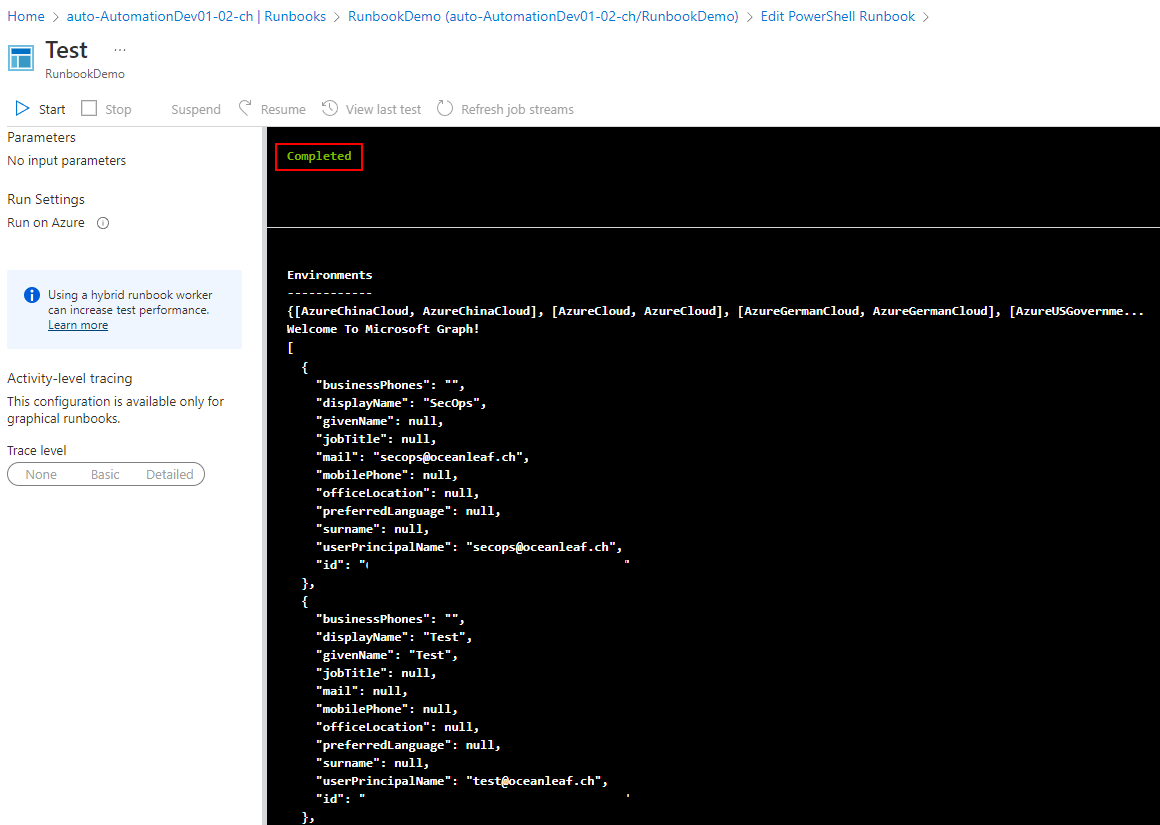Screen dimensions: 1160x825
Task: Click View last test
Action: click(x=383, y=110)
